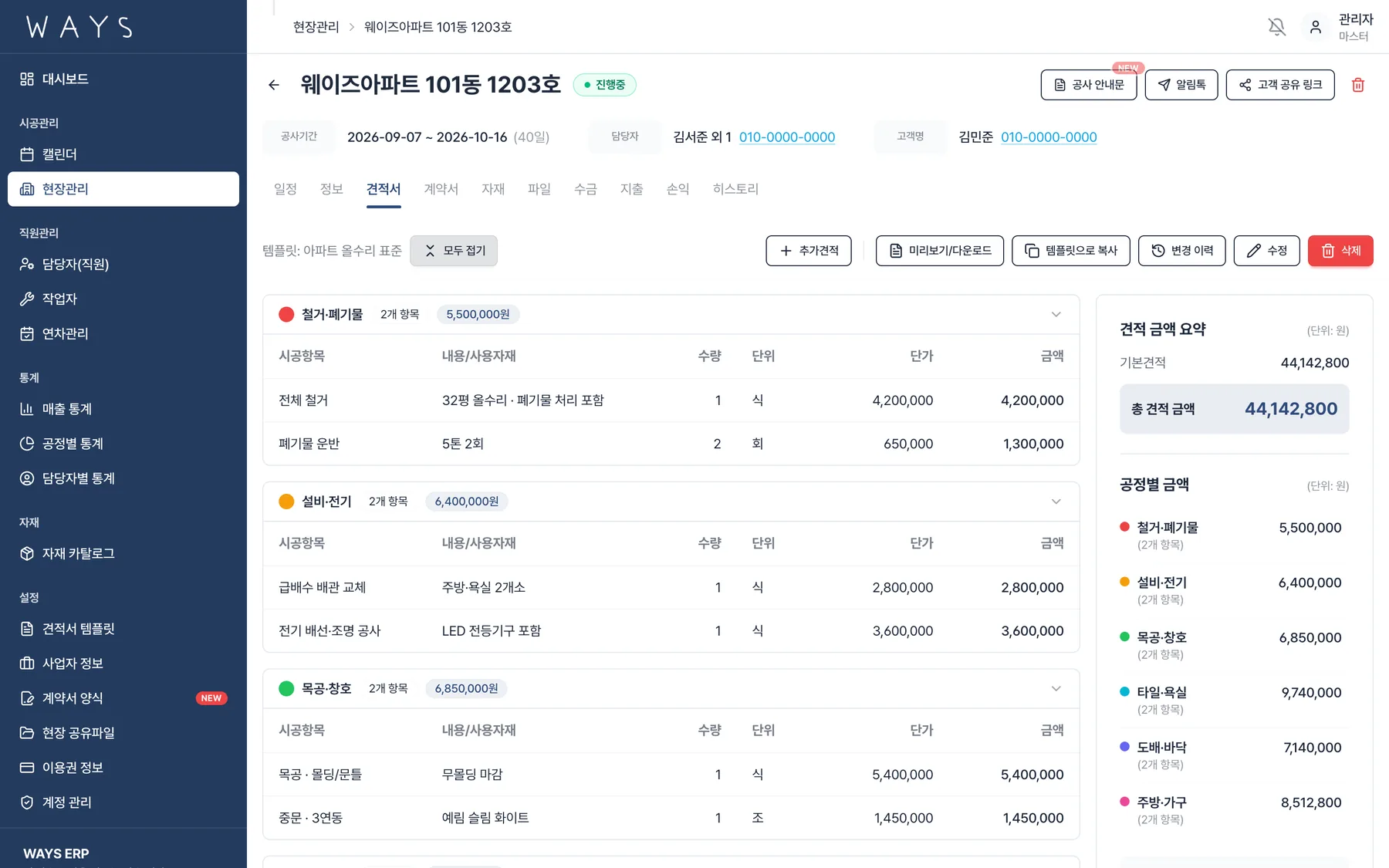The image size is (1389, 868).
Task: Open the 수금 tab
Action: [x=586, y=189]
